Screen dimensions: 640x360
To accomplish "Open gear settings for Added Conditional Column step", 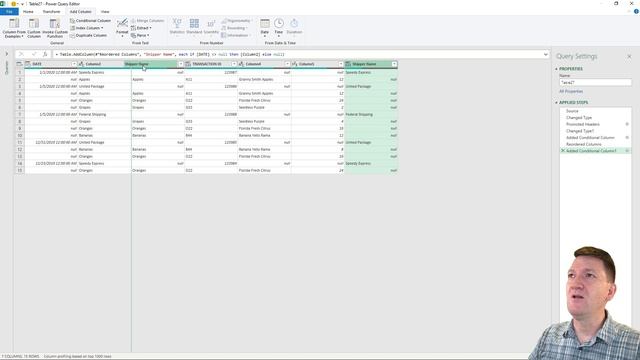I will [627, 138].
